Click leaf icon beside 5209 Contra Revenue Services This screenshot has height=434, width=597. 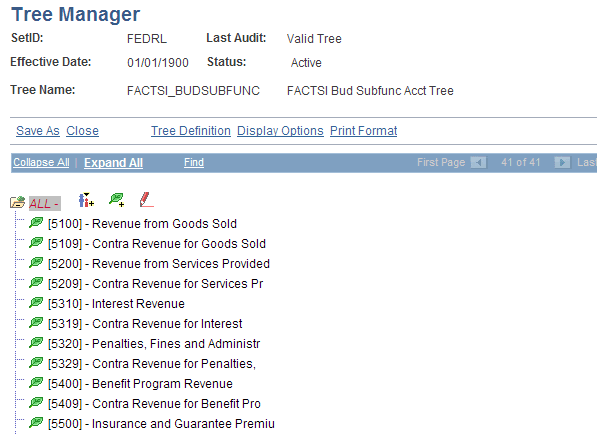(36, 282)
